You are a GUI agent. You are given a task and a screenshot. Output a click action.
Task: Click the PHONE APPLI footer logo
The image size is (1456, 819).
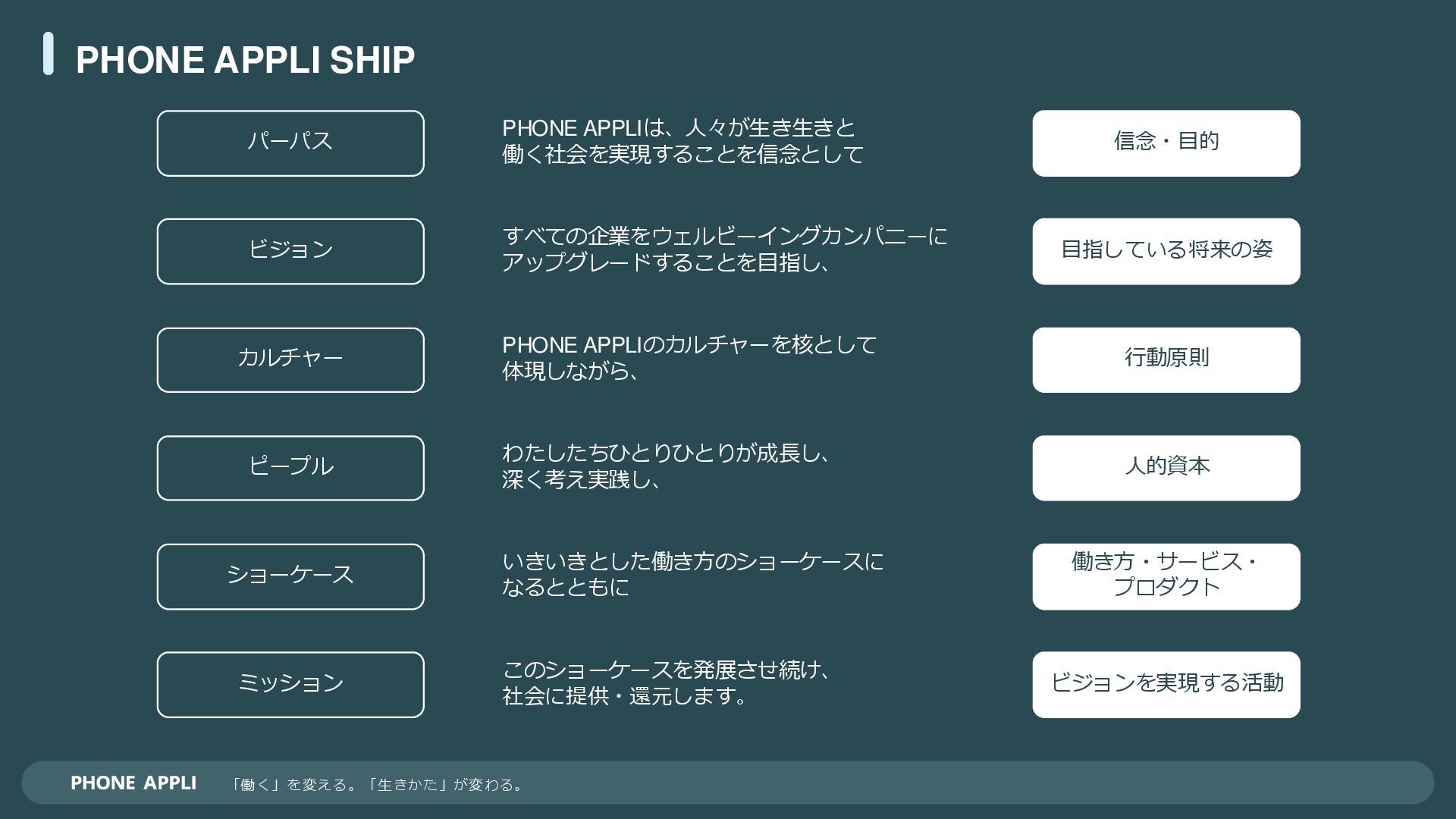click(x=133, y=783)
